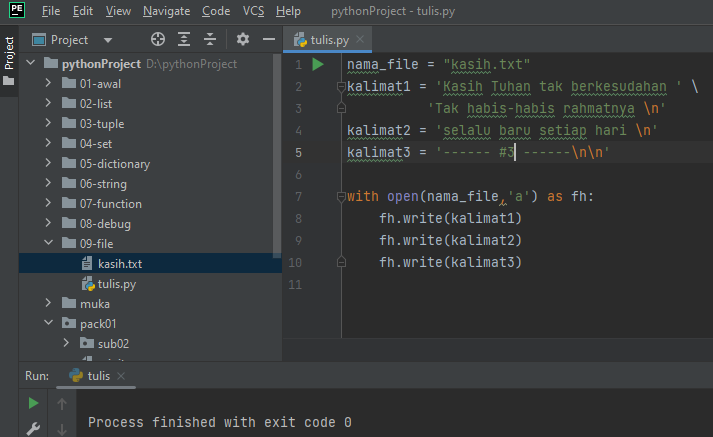Image resolution: width=713 pixels, height=437 pixels.
Task: Click line number 5 in the gutter
Action: [298, 153]
